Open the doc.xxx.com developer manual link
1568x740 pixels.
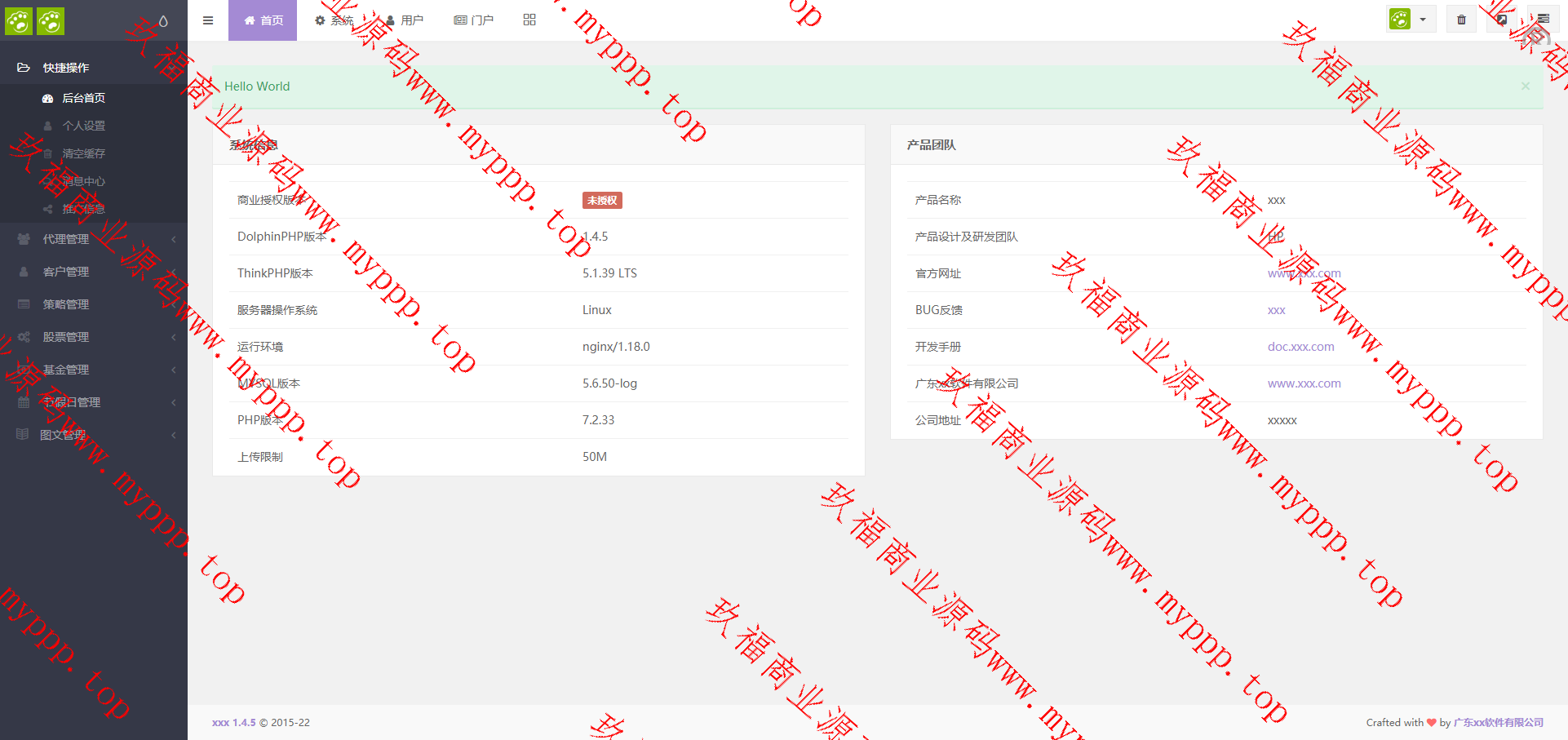coord(1300,347)
